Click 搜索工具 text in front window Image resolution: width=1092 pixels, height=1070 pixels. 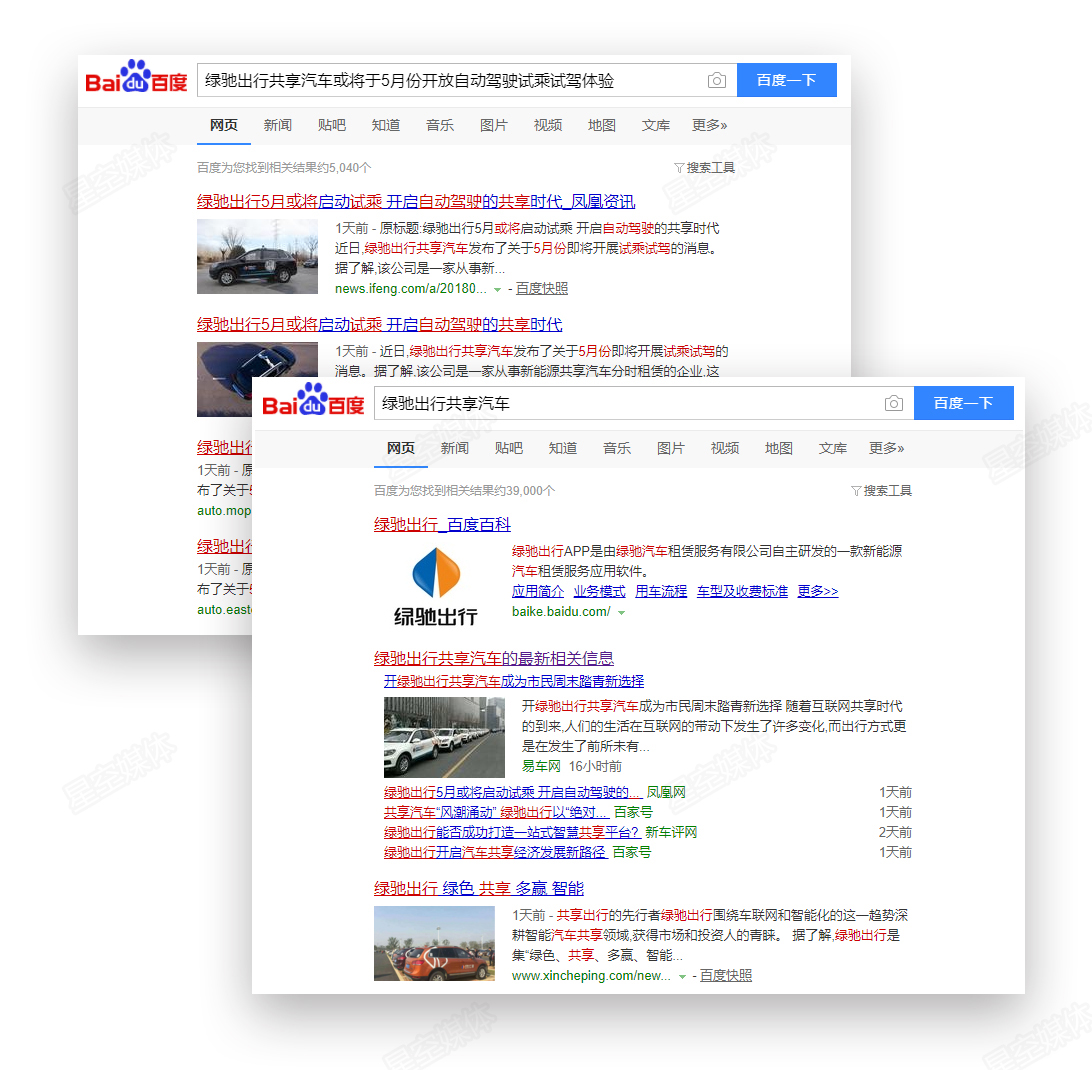tap(887, 491)
